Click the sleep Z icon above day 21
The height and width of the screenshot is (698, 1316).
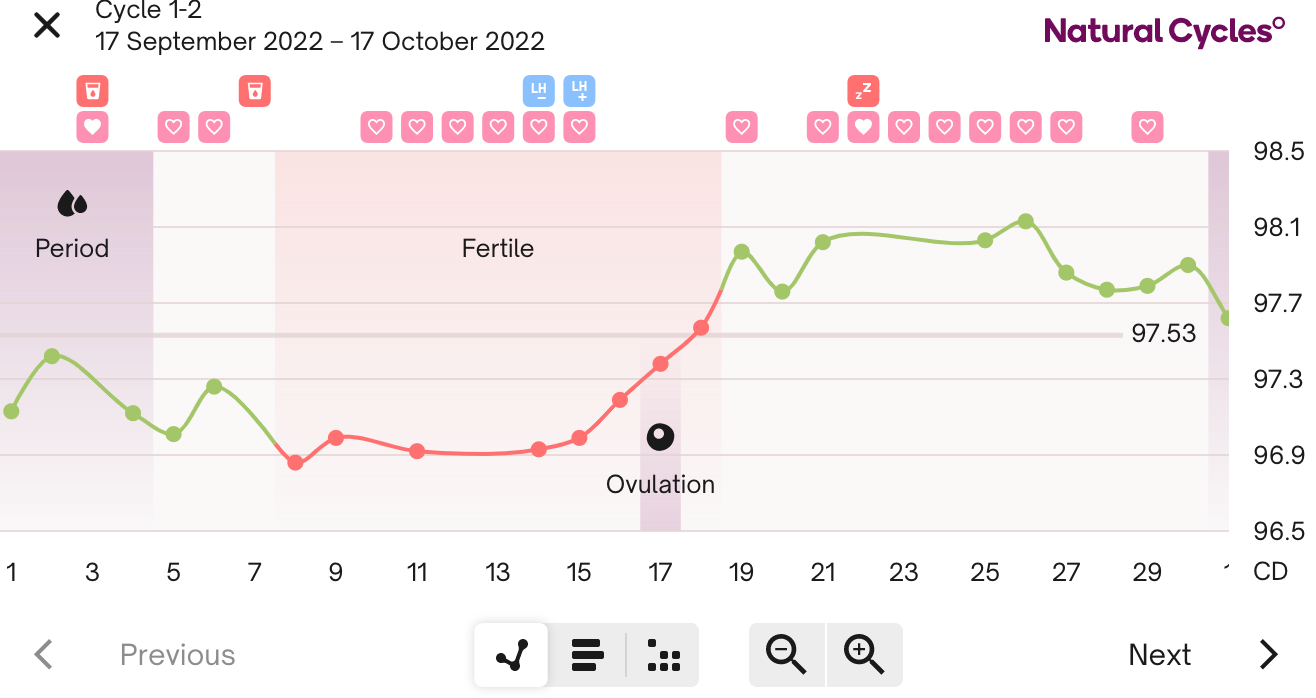pos(863,91)
